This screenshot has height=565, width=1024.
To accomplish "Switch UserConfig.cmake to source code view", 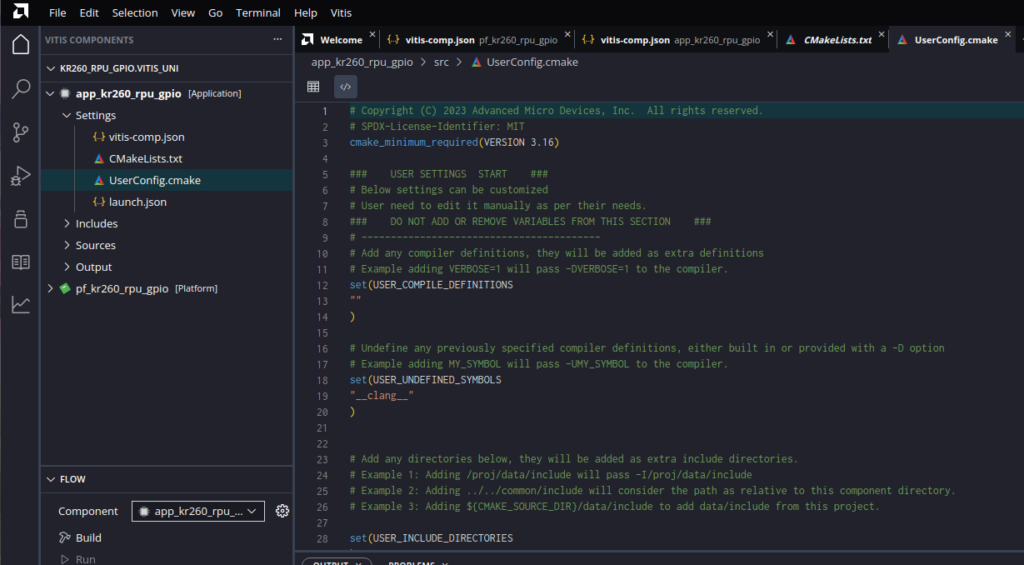I will click(345, 86).
